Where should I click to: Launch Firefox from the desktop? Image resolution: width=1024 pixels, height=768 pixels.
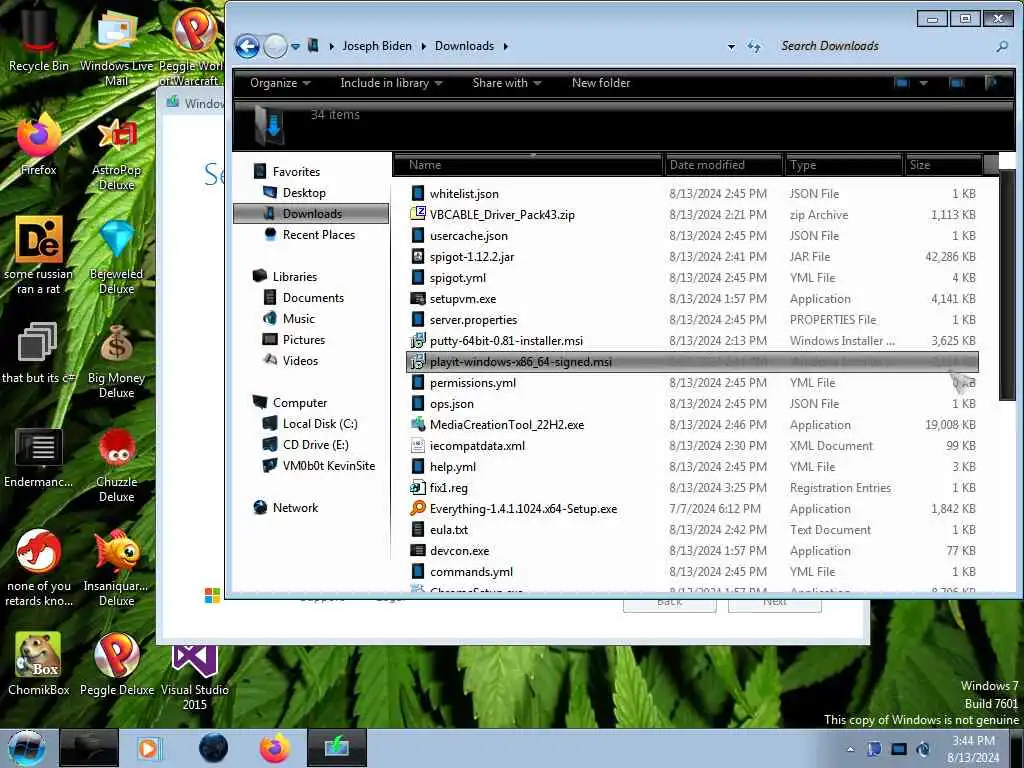click(x=38, y=145)
